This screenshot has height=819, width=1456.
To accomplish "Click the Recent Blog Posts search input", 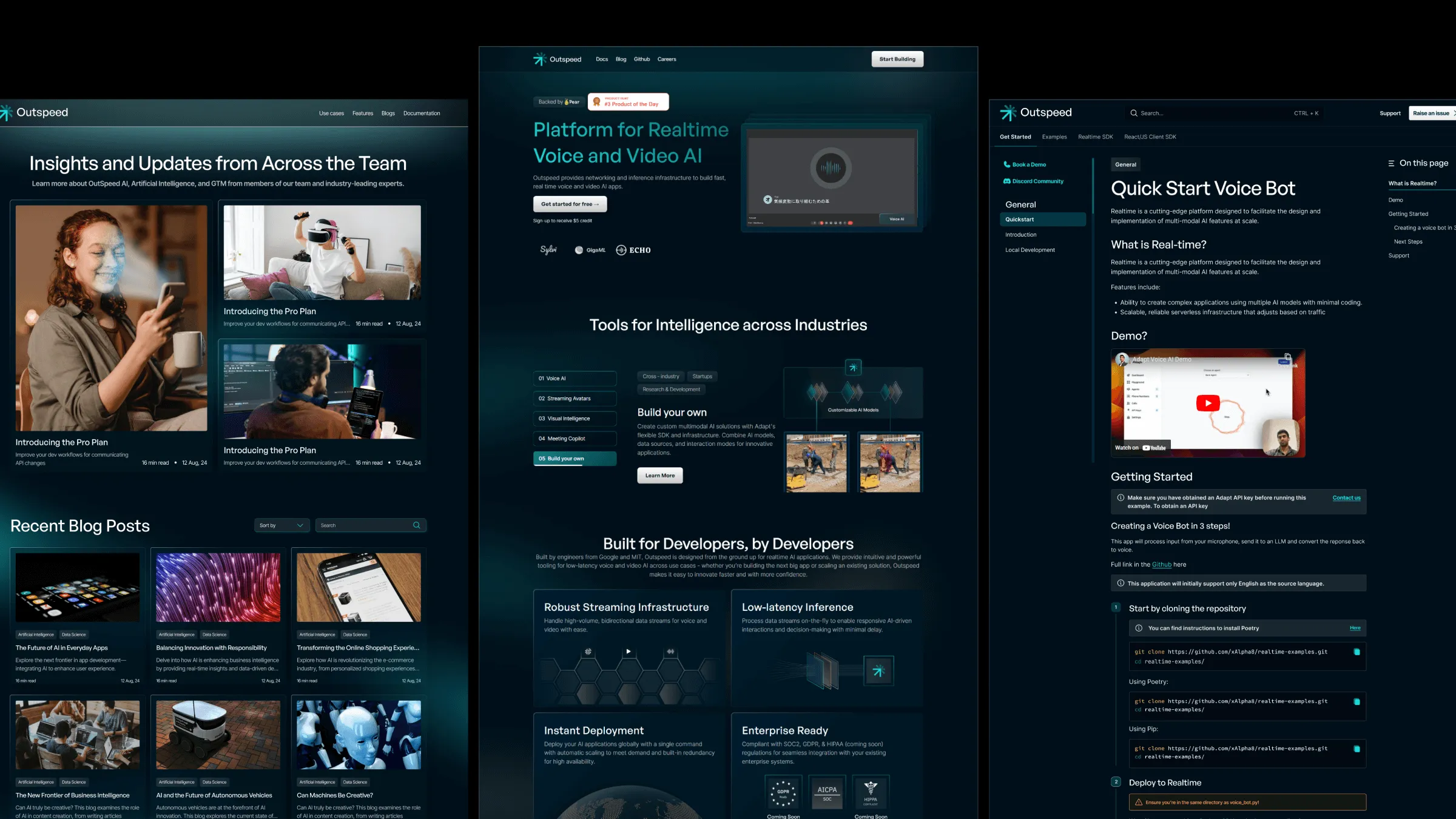I will click(371, 525).
